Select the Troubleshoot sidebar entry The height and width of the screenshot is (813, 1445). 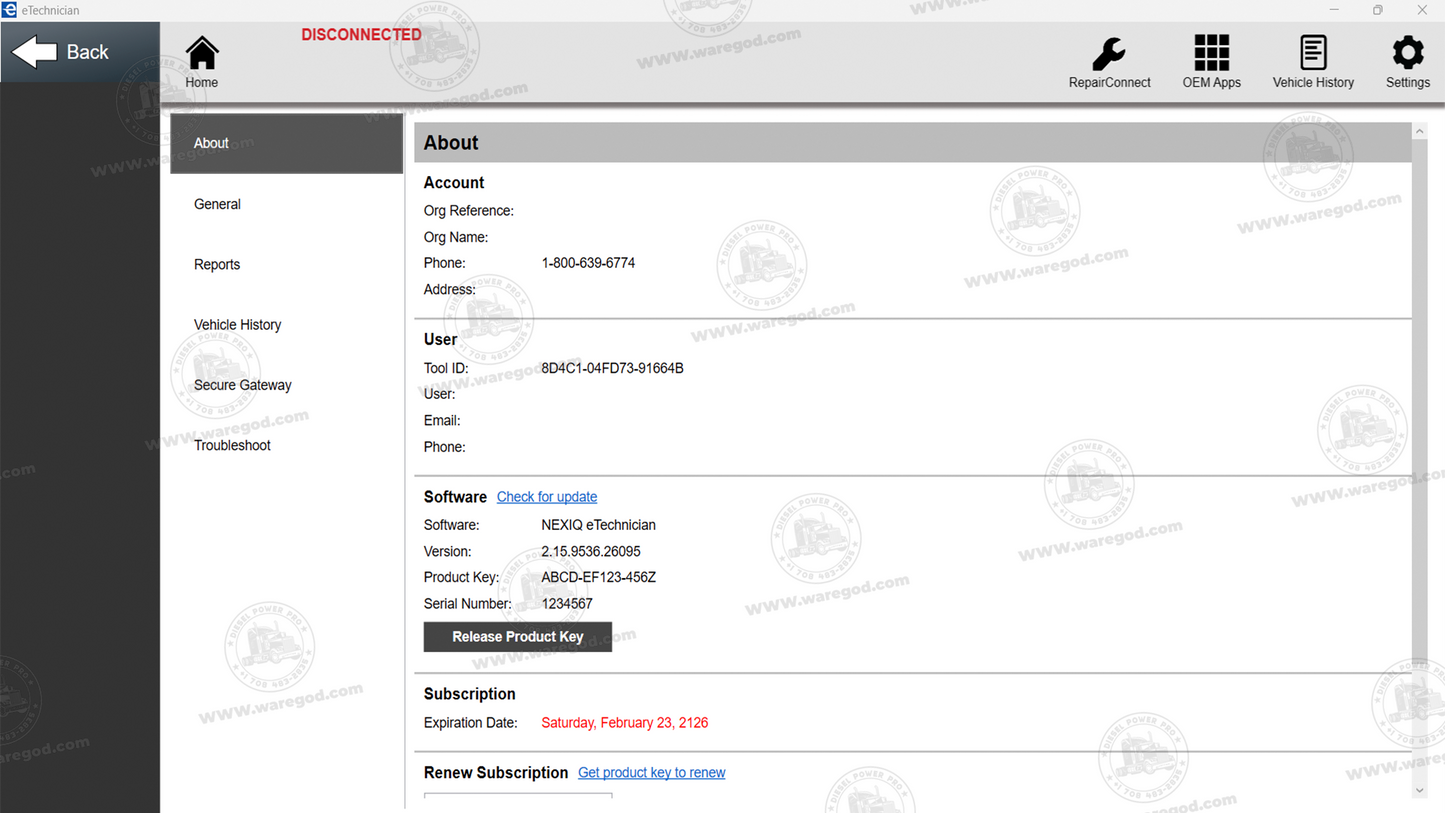[232, 445]
